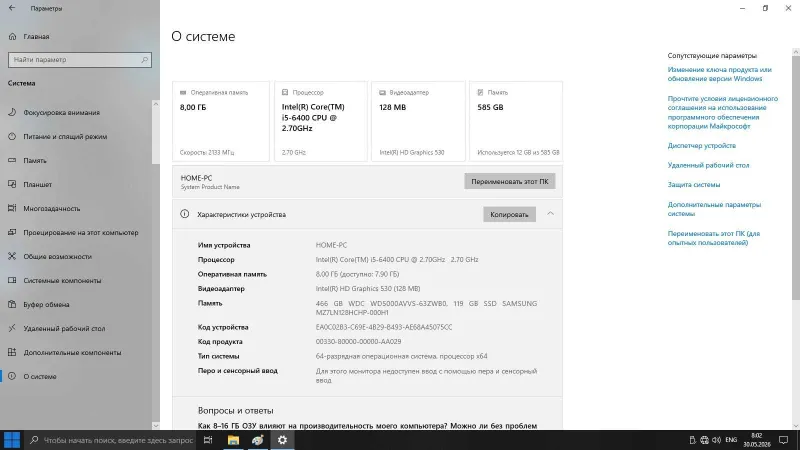Select the Память storage icon in the sidebar
The width and height of the screenshot is (800, 450).
coord(12,160)
